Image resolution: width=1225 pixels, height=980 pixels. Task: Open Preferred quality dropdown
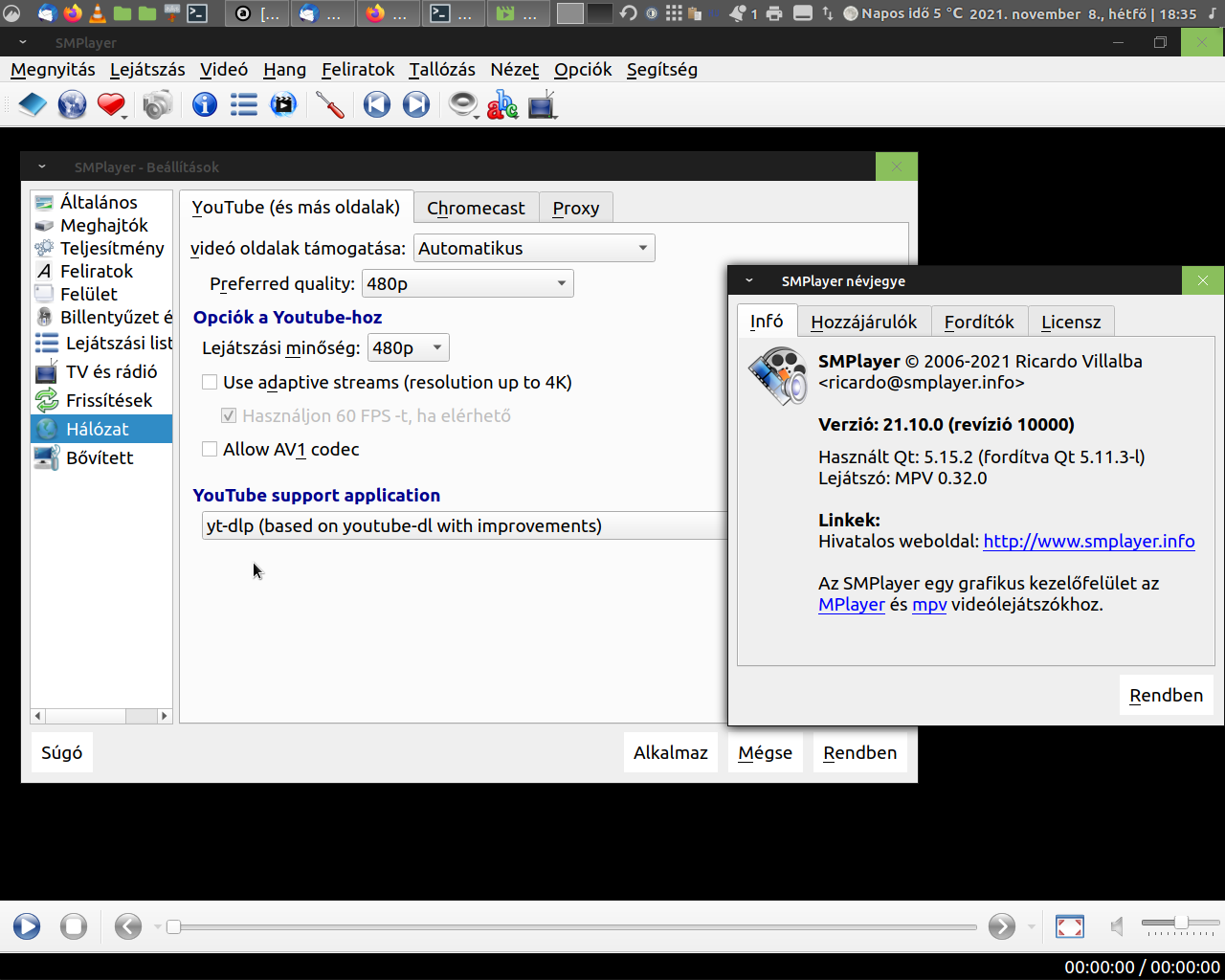click(x=468, y=283)
